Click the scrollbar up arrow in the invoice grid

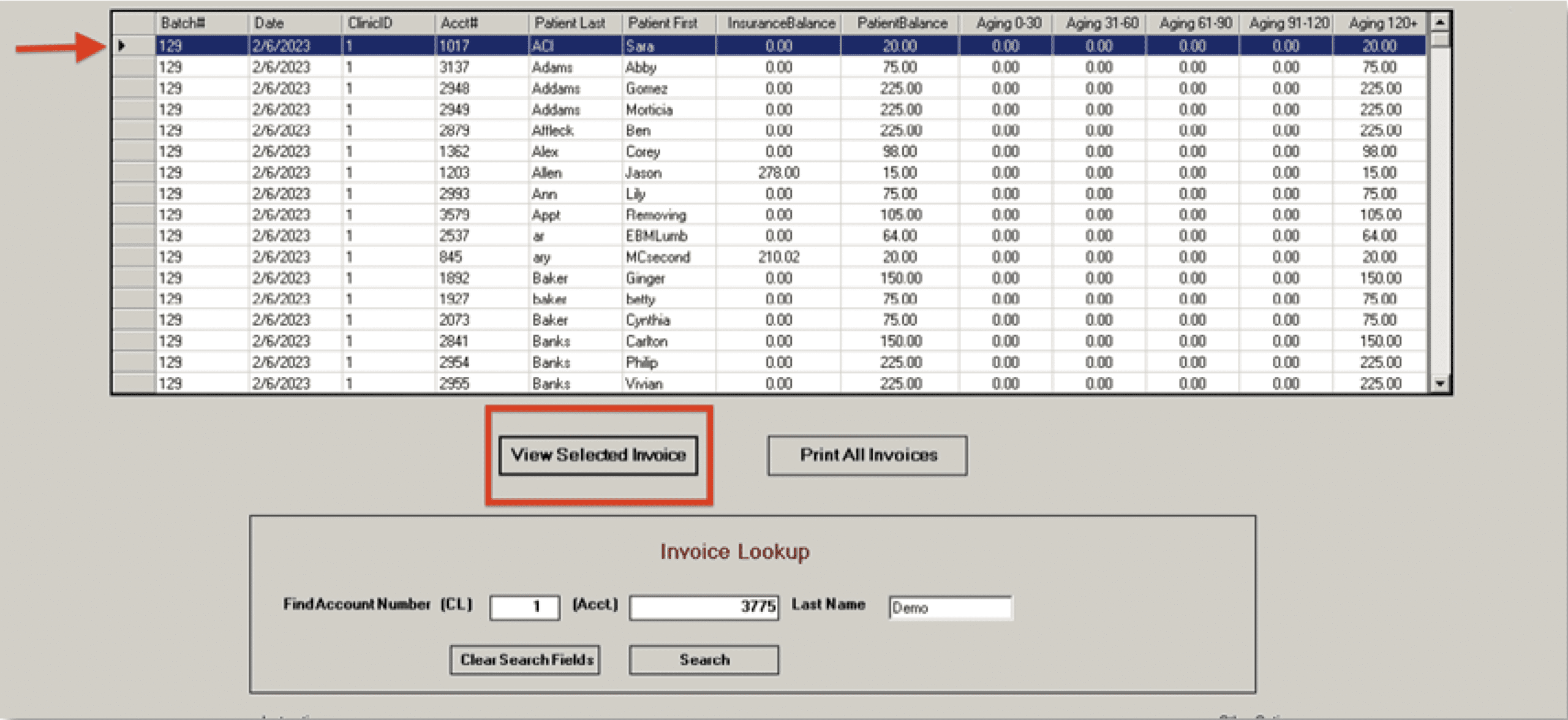pyautogui.click(x=1440, y=23)
